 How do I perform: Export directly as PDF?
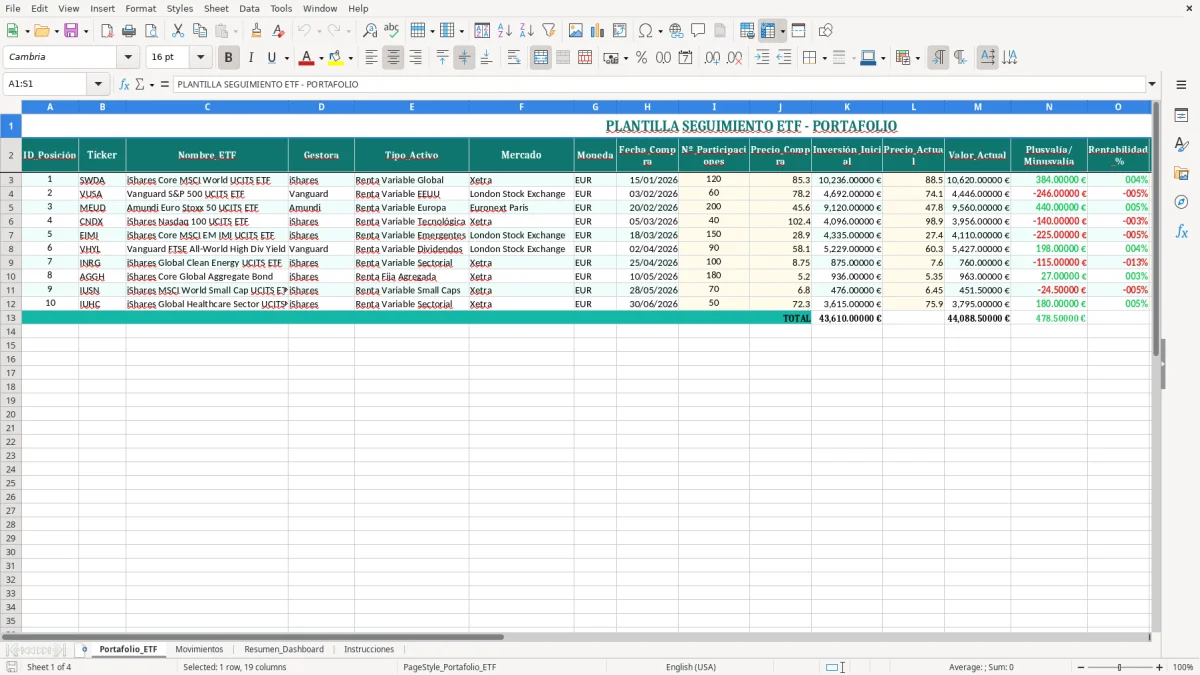point(107,31)
